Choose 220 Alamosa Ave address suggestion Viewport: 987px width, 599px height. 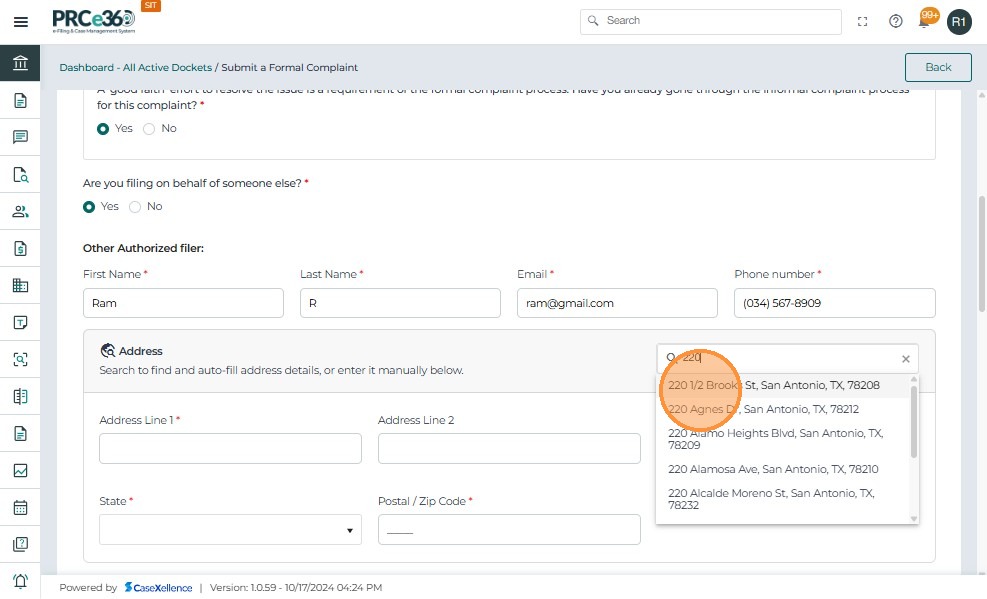pos(773,469)
